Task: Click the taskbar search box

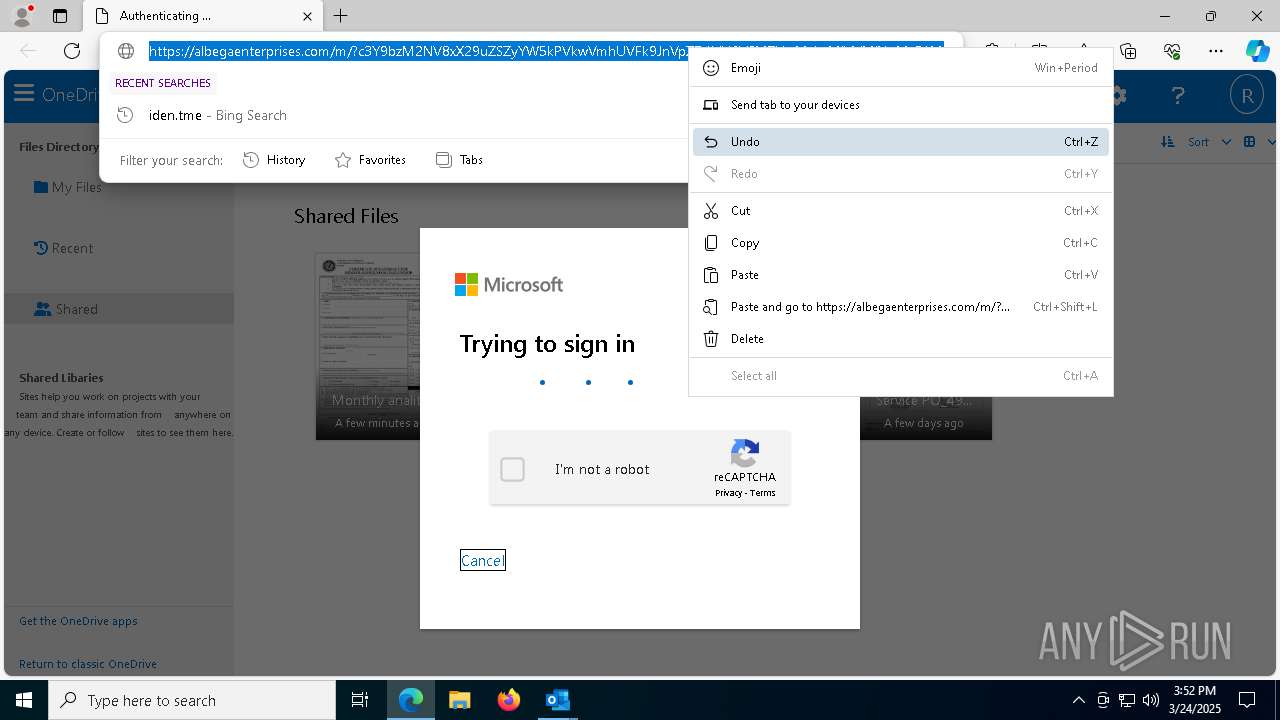Action: tap(192, 700)
